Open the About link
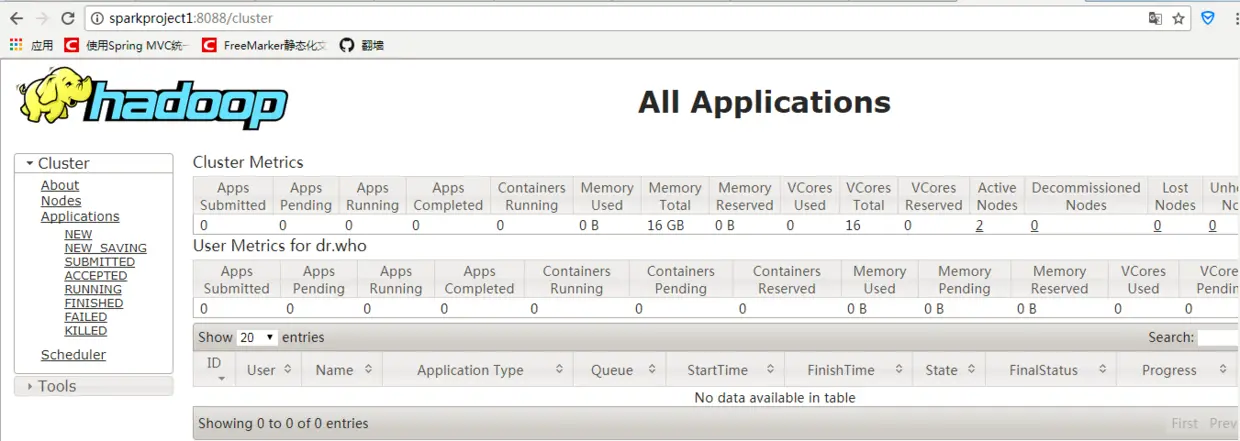The width and height of the screenshot is (1240, 441). point(60,185)
